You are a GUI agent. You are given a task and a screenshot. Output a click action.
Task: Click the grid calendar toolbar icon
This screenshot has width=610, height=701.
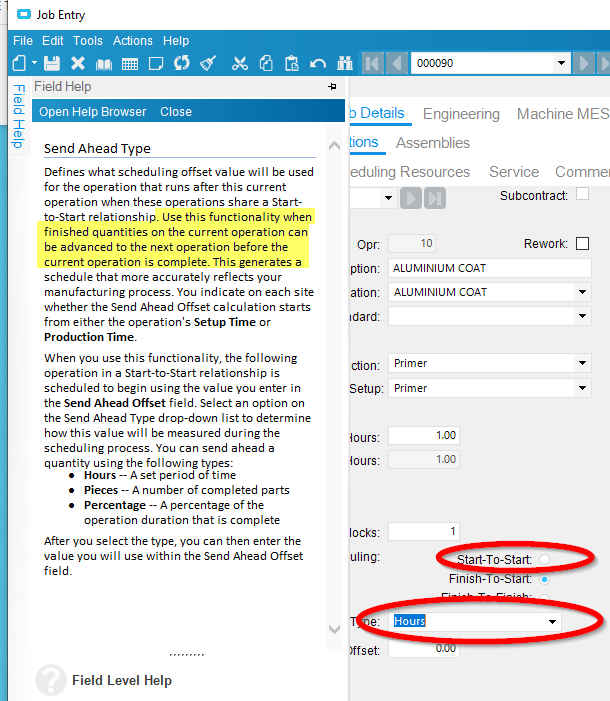[130, 64]
